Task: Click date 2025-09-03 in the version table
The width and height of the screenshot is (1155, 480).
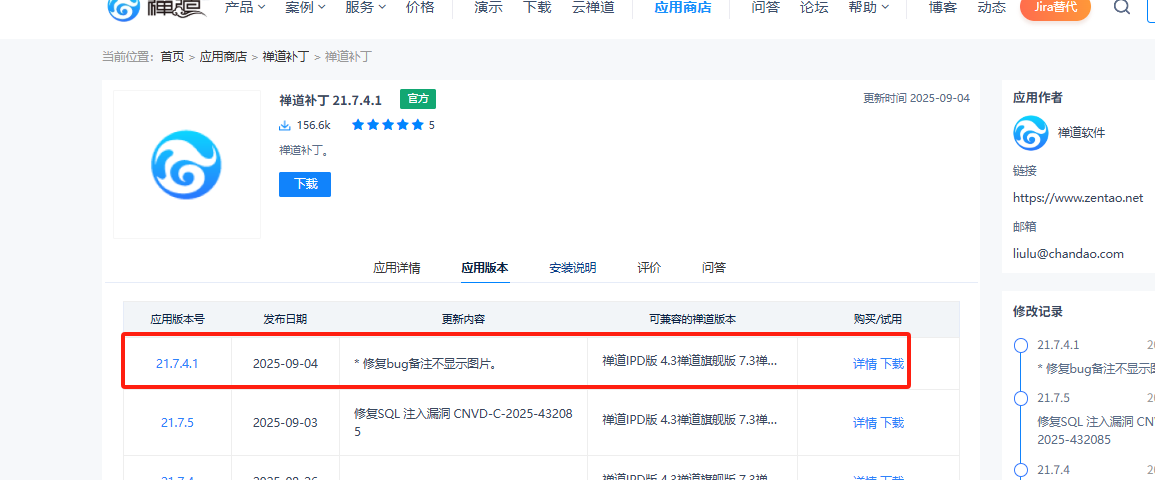Action: click(285, 423)
